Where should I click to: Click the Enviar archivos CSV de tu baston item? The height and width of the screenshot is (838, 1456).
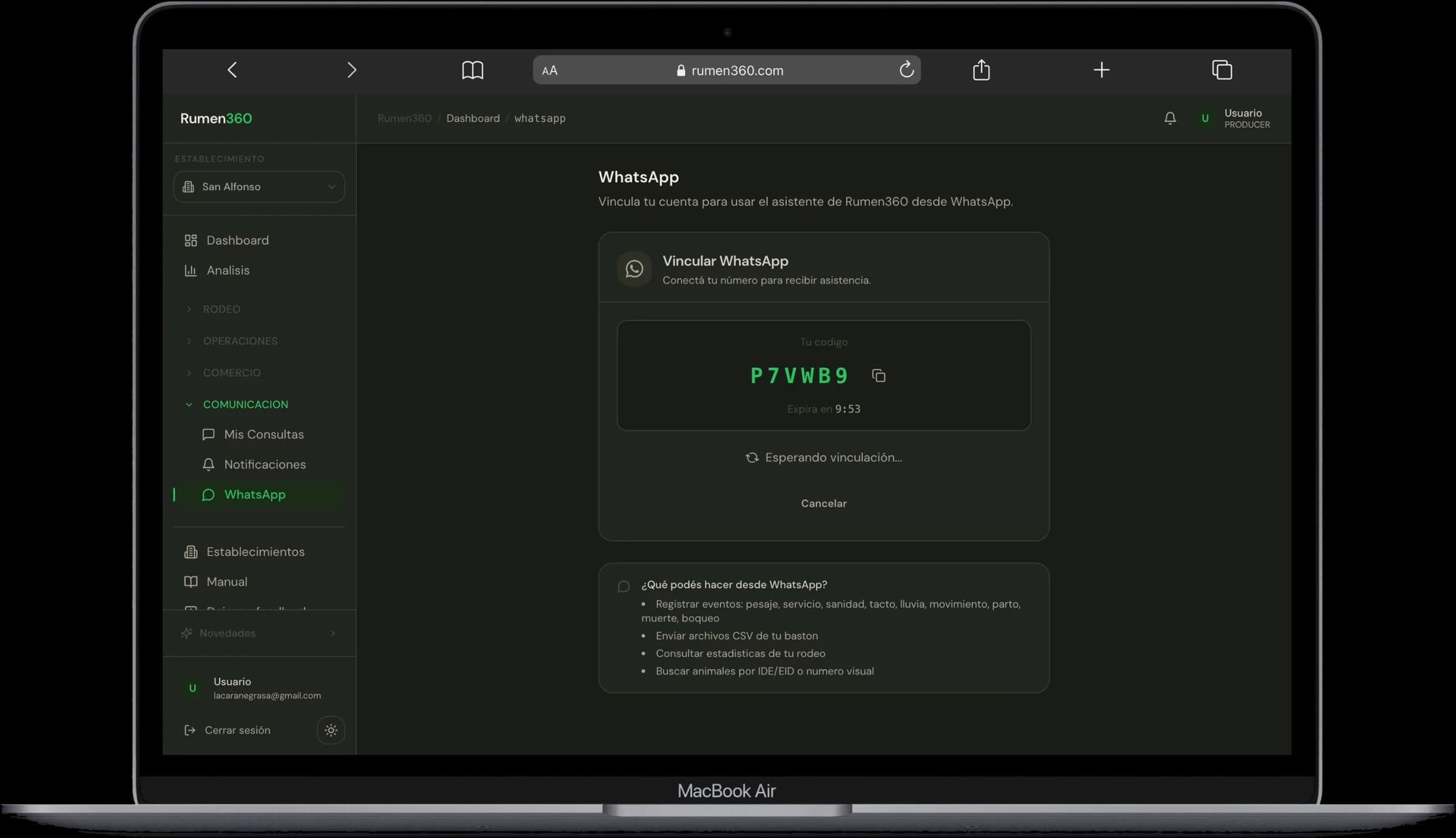(x=736, y=636)
